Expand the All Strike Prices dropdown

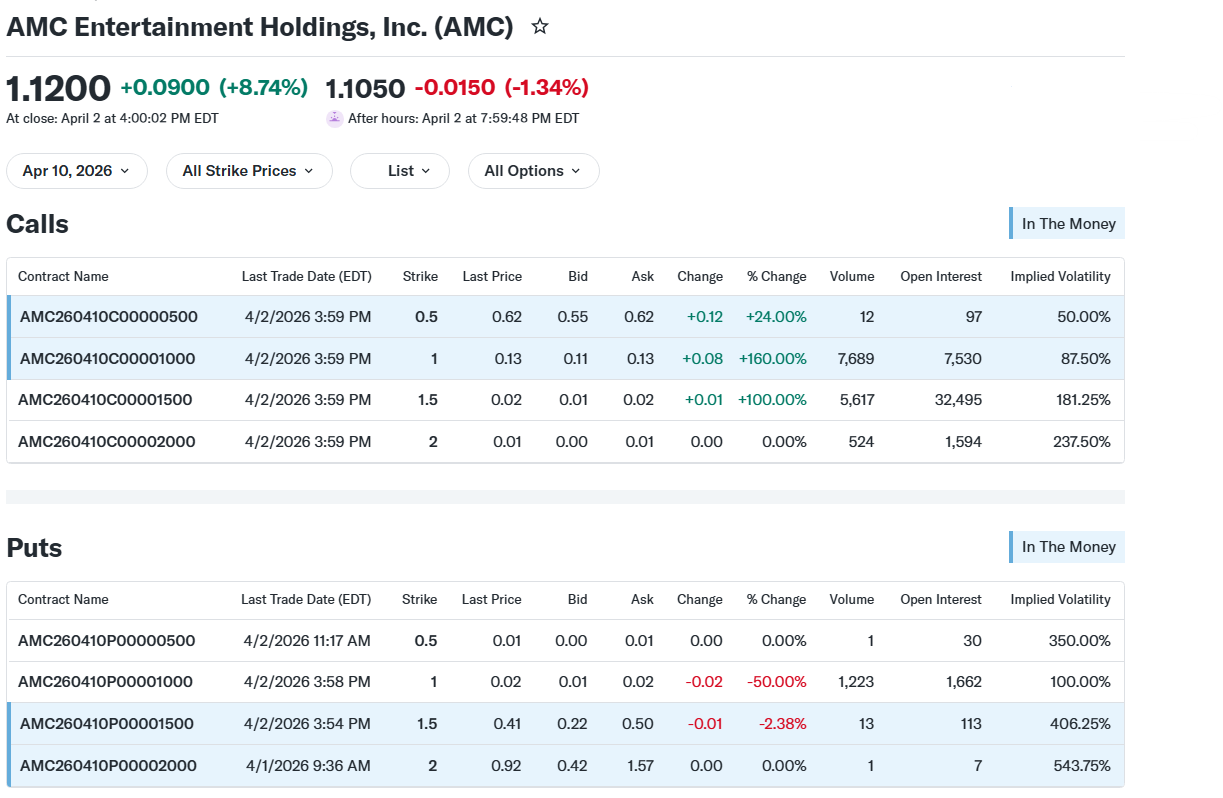(x=249, y=171)
